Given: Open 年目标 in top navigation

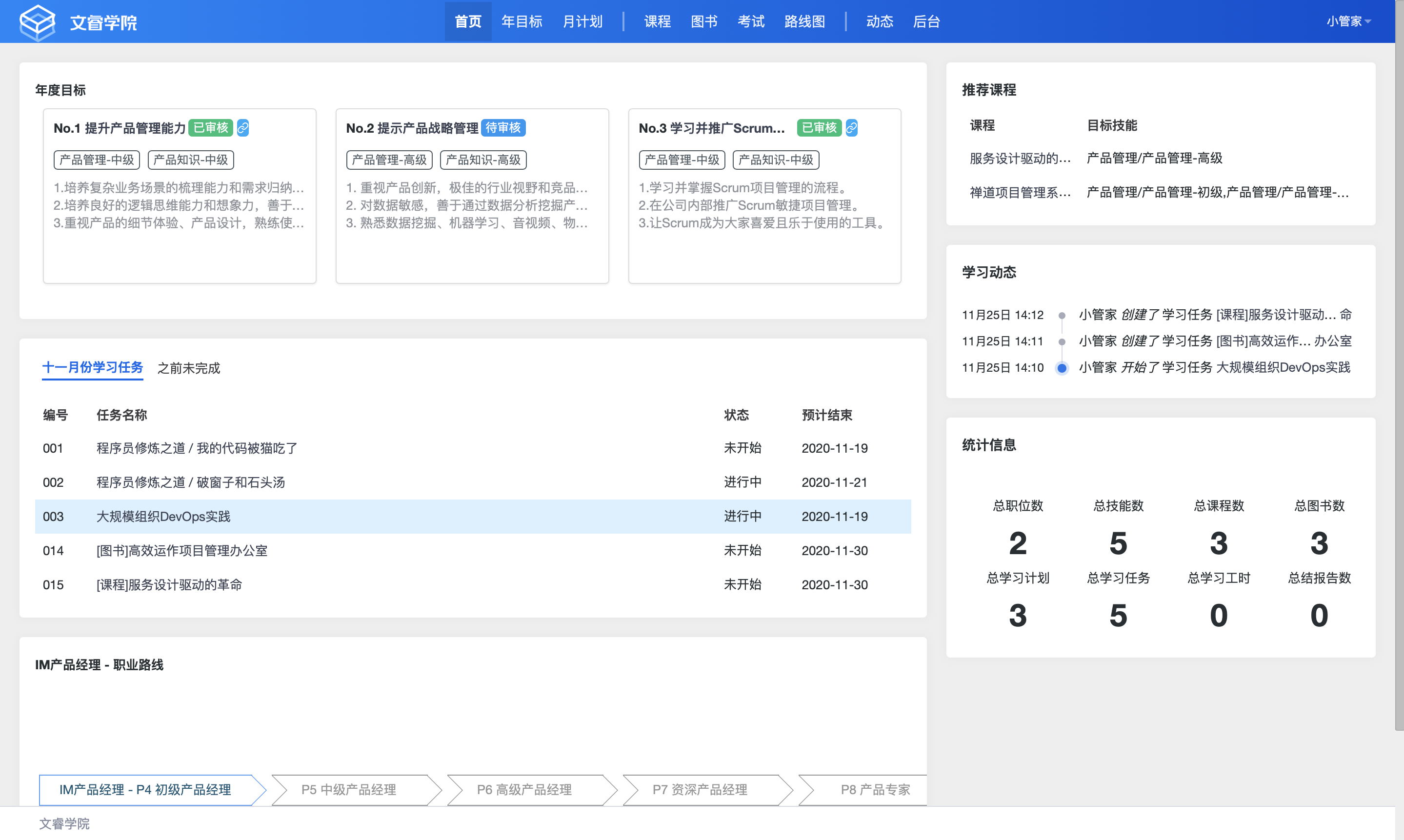Looking at the screenshot, I should click(521, 21).
